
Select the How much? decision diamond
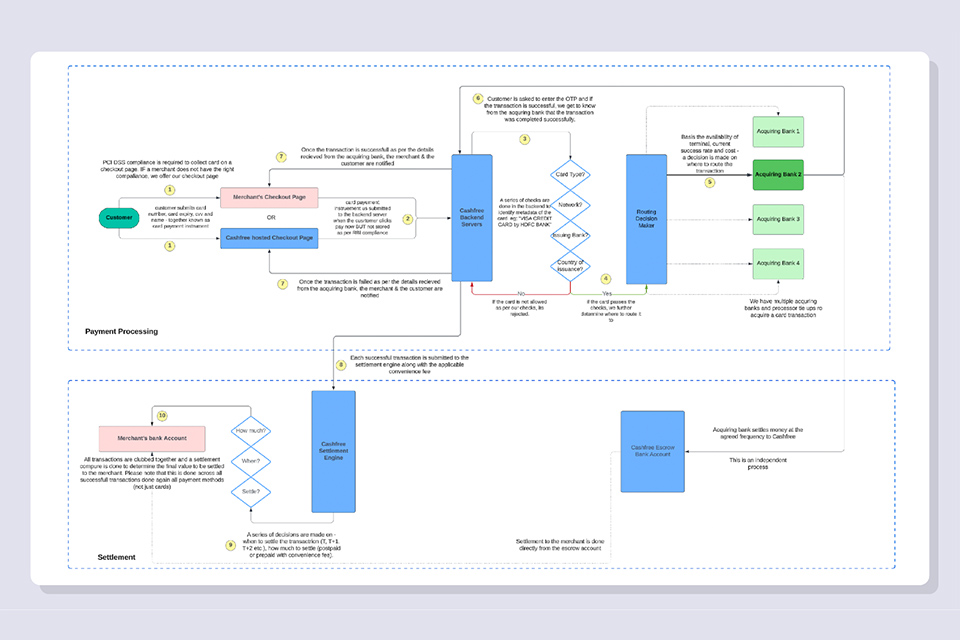point(249,432)
